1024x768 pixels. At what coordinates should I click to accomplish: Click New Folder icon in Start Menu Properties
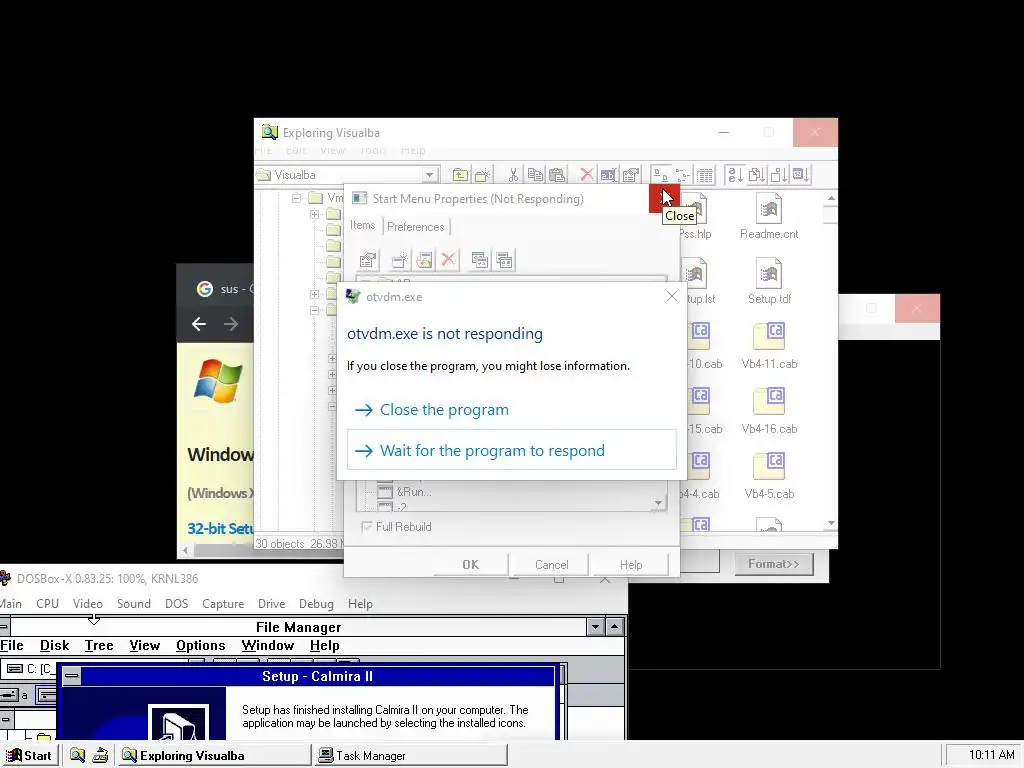[x=424, y=261]
